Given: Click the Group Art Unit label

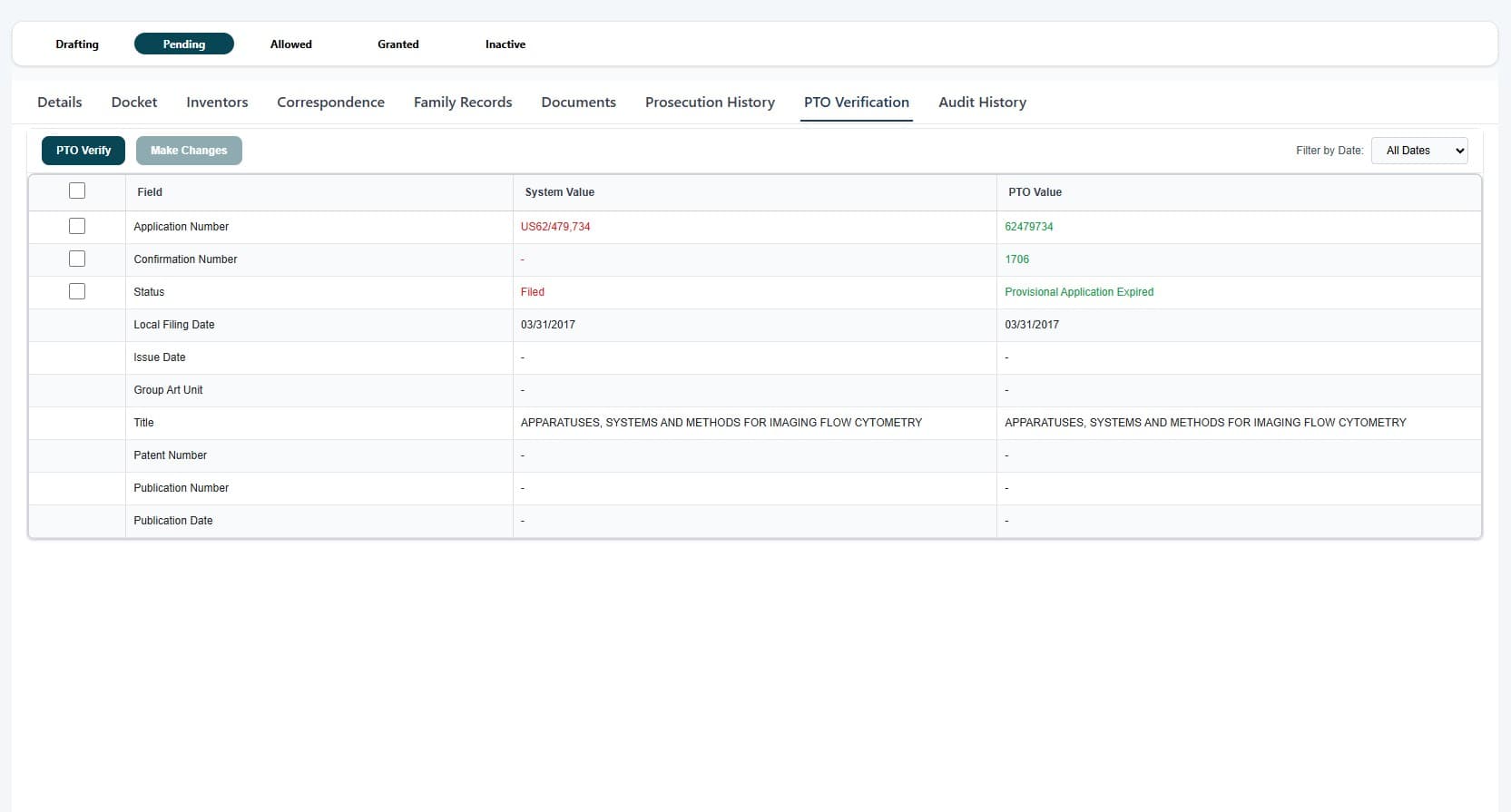Looking at the screenshot, I should (168, 390).
